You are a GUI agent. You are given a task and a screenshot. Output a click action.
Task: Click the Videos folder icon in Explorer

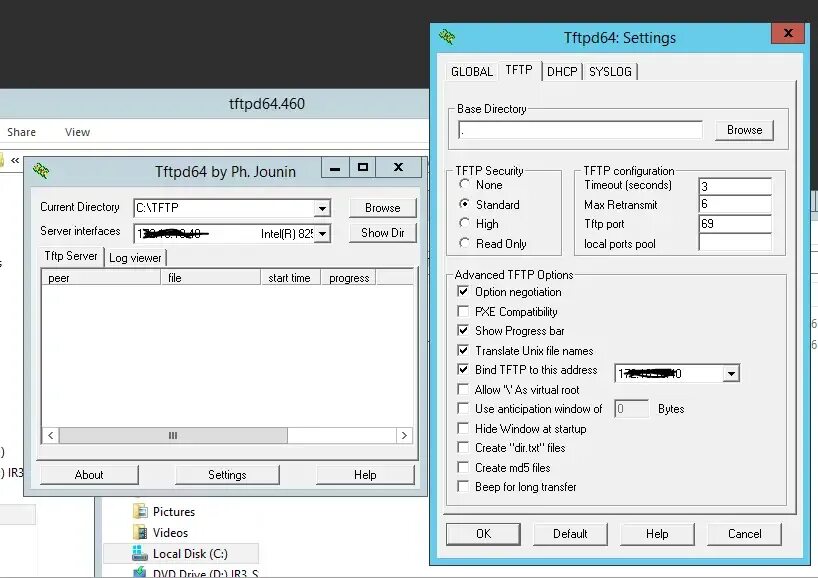(x=140, y=533)
